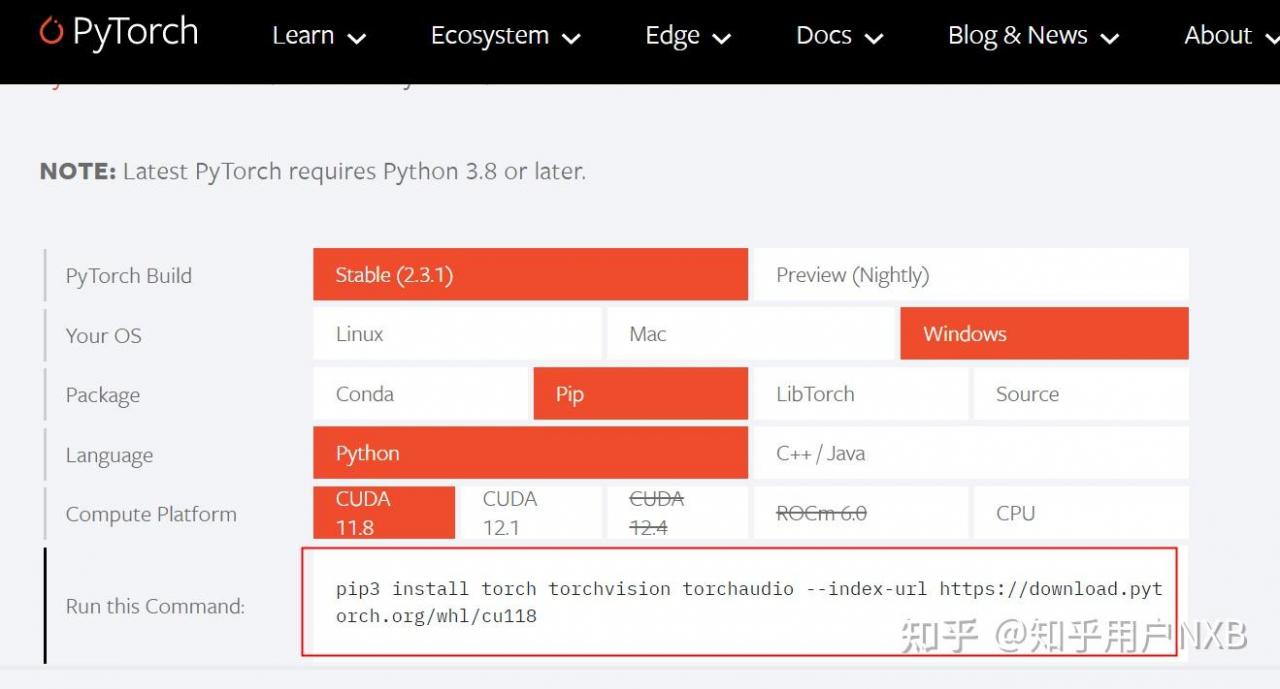The width and height of the screenshot is (1280, 689).
Task: Choose Linux as your OS
Action: pos(457,334)
